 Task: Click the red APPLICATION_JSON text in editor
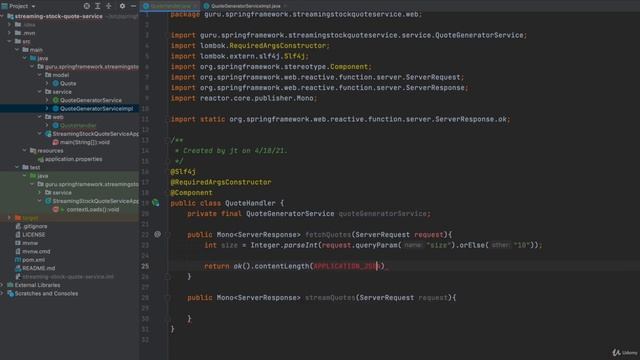point(347,266)
